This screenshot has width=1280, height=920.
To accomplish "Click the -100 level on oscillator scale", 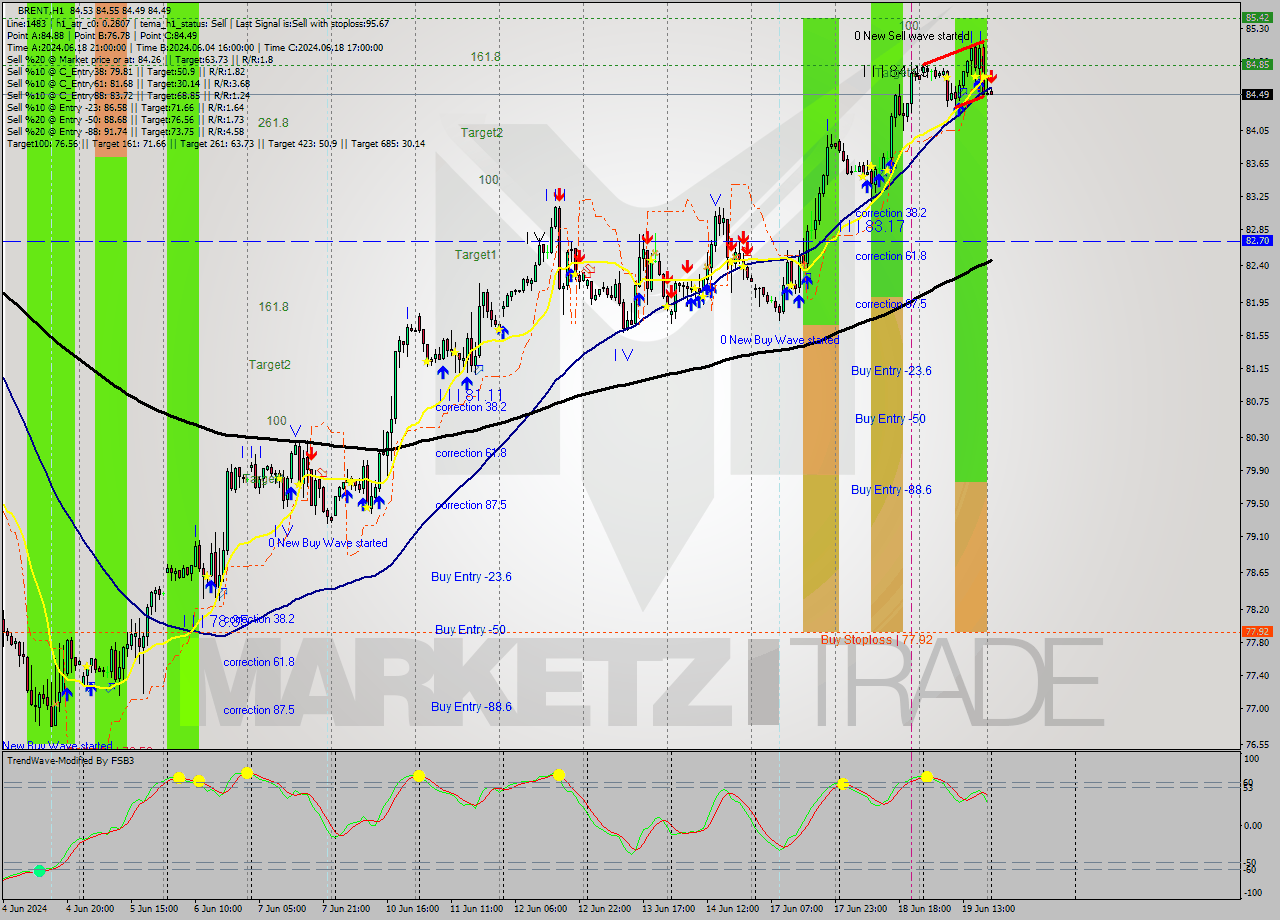I will click(x=1252, y=893).
